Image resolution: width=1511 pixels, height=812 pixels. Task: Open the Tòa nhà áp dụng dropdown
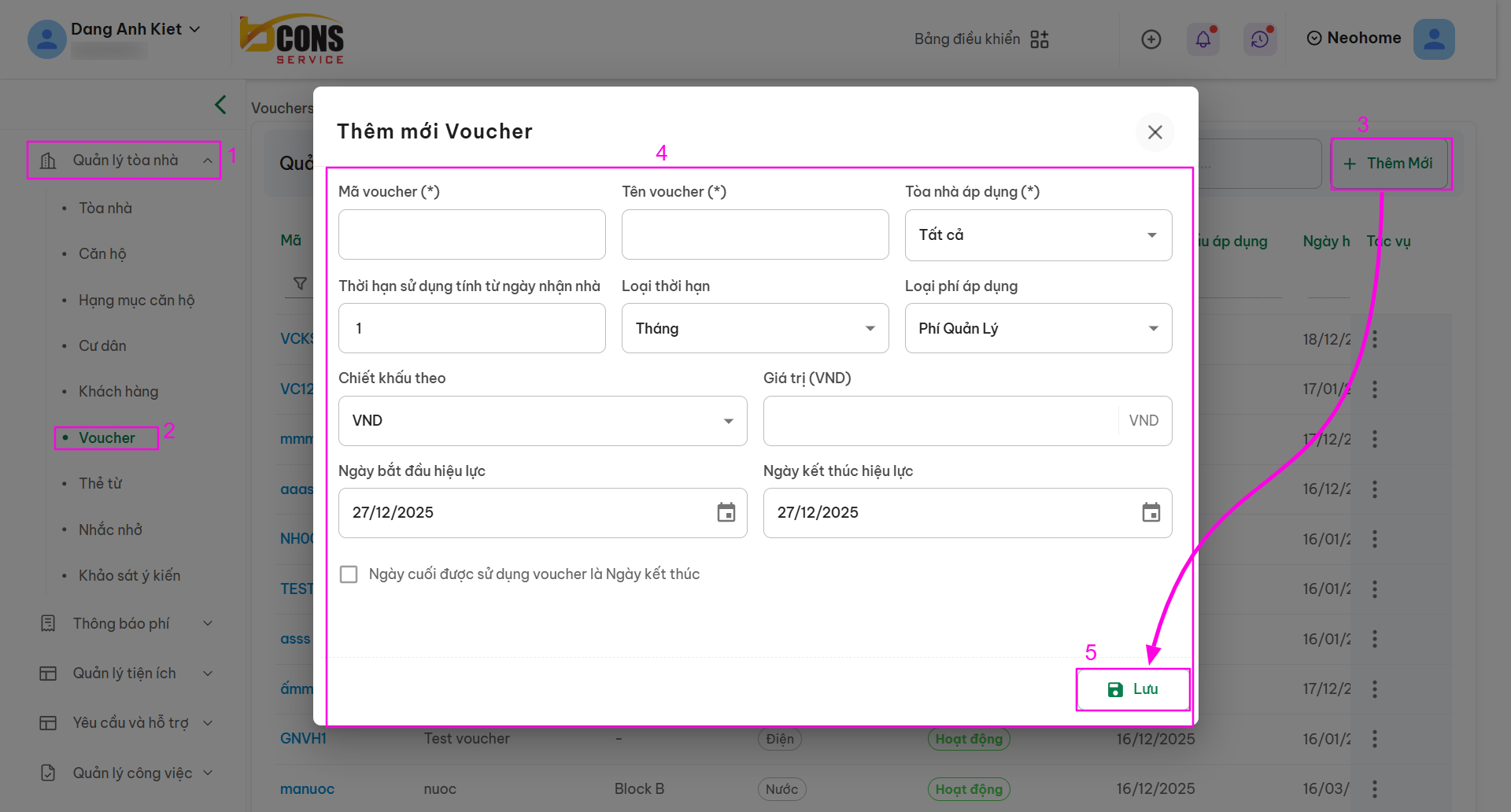[1038, 234]
